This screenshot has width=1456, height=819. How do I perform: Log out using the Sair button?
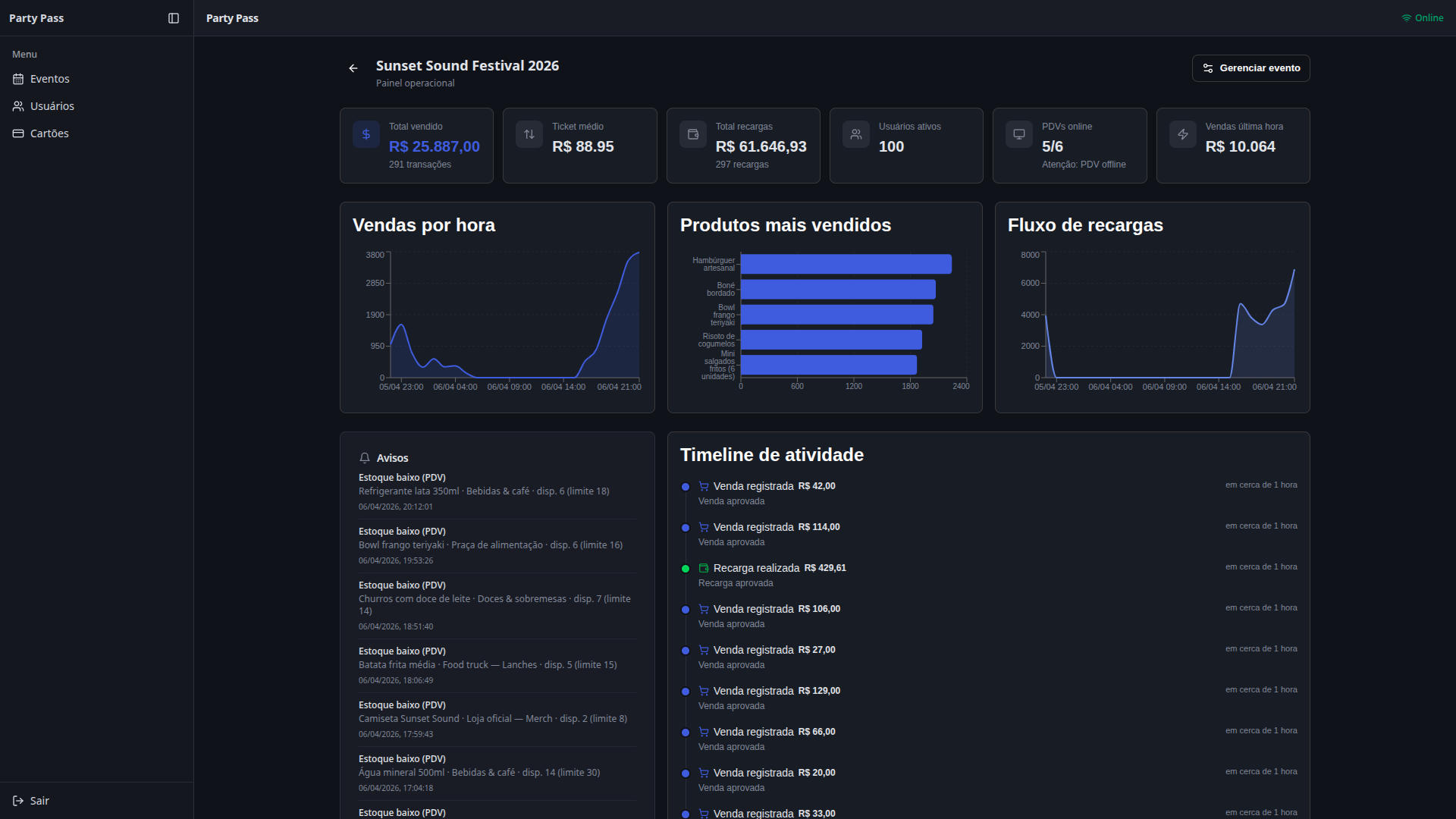(x=32, y=801)
